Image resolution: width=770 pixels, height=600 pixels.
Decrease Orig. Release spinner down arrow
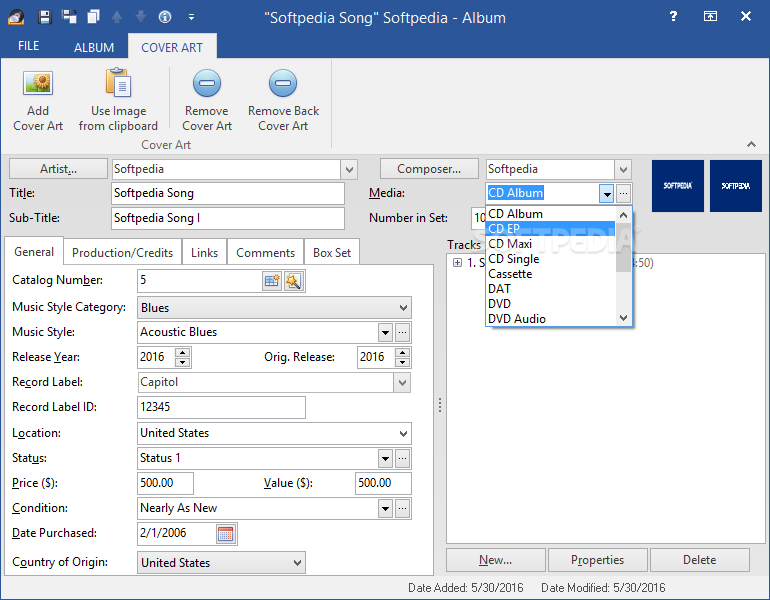[403, 362]
